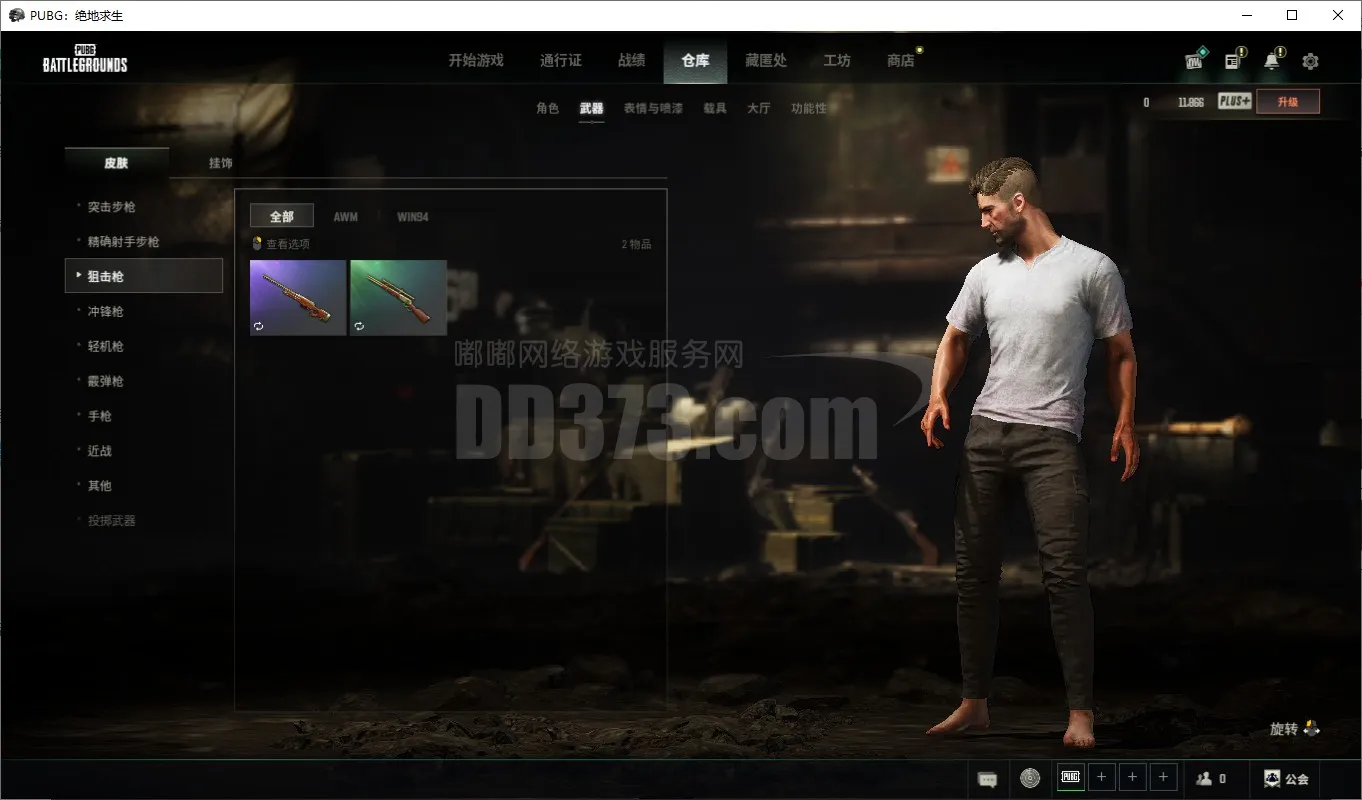Minimize the PUBG window

click(1247, 15)
